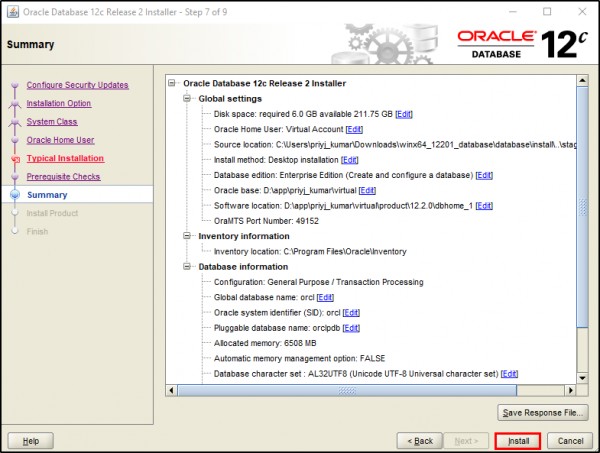Screen dimensions: 600x453
Task: Click the Java icon in title bar
Action: pyautogui.click(x=13, y=12)
